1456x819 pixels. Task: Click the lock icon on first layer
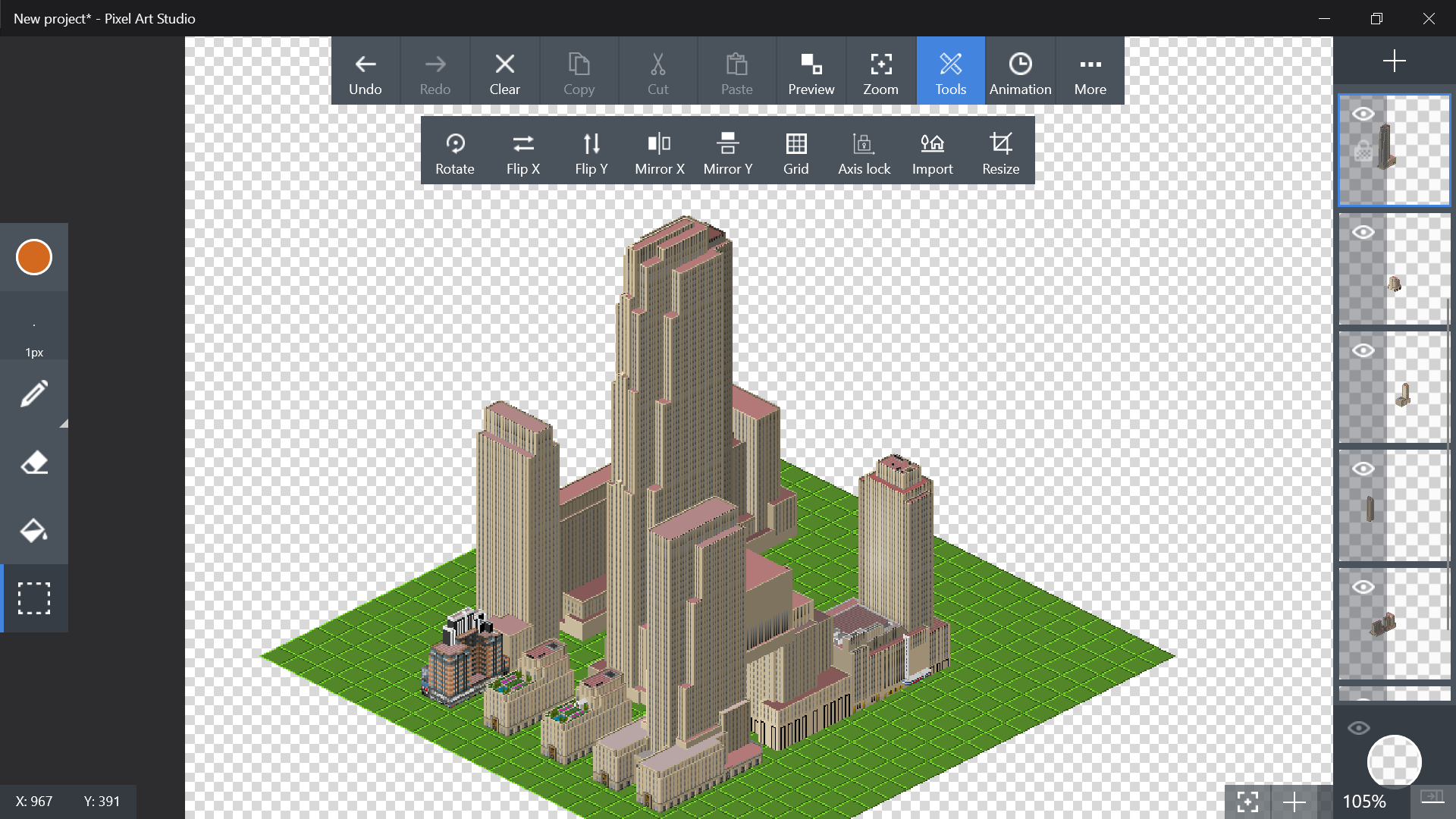tap(1363, 152)
